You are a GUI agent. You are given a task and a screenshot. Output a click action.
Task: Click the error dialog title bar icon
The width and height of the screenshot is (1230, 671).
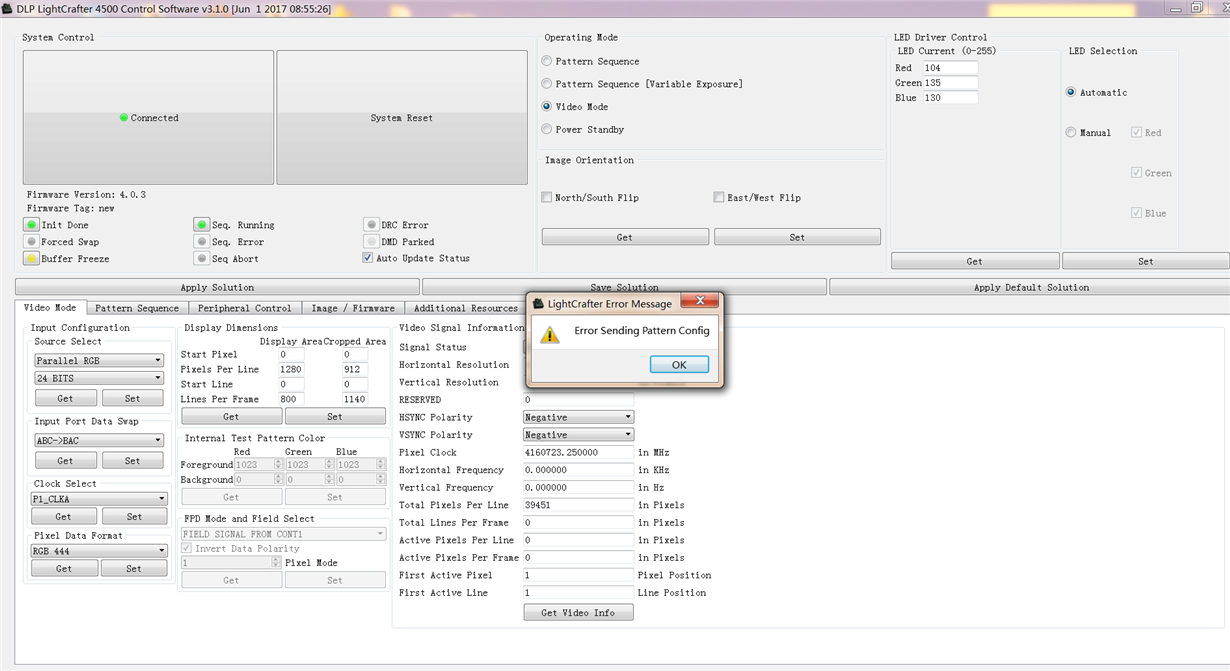pos(538,303)
